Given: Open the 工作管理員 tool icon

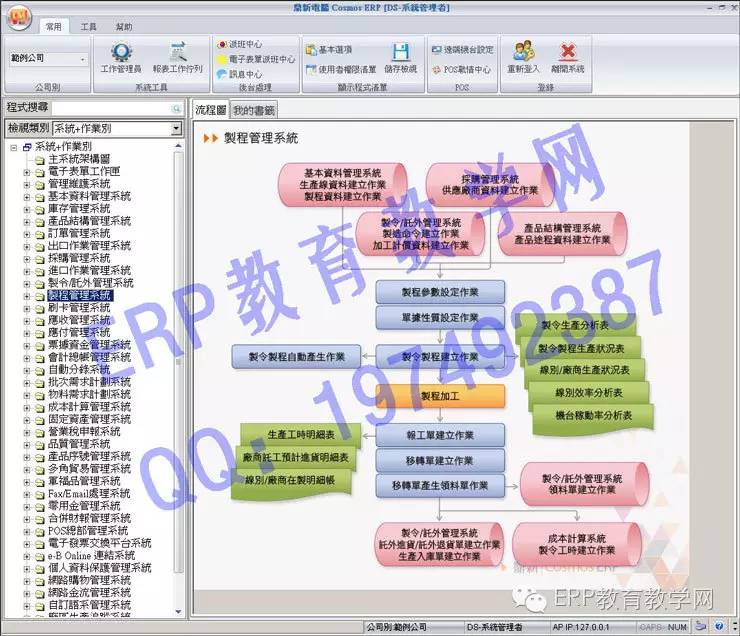Looking at the screenshot, I should tap(121, 57).
